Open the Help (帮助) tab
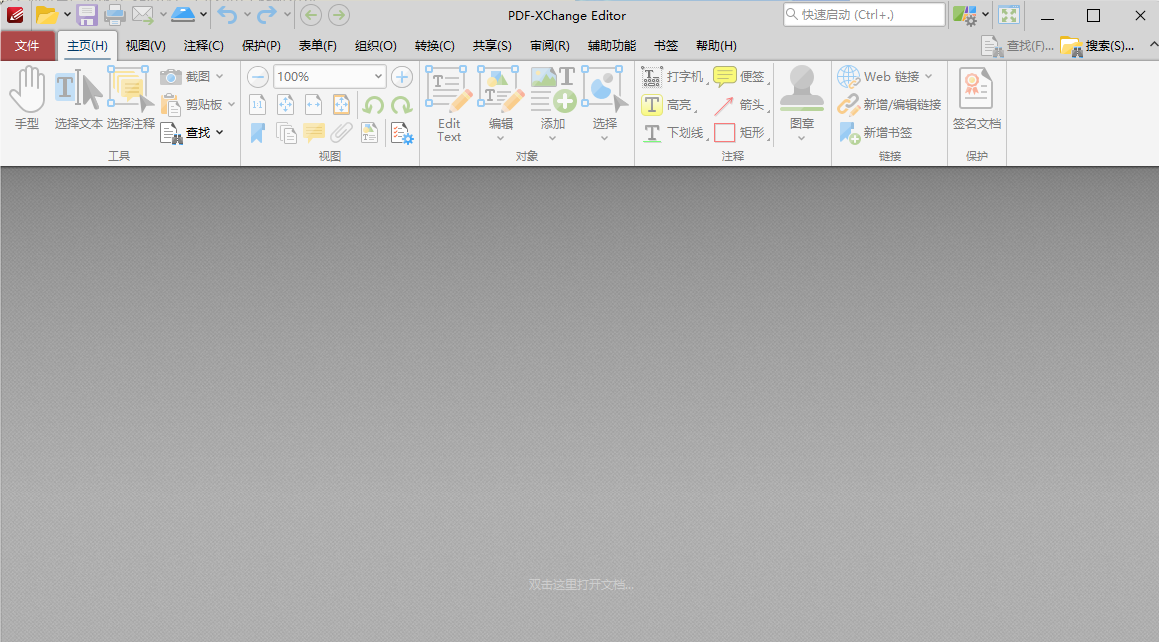The image size is (1159, 642). [x=716, y=46]
